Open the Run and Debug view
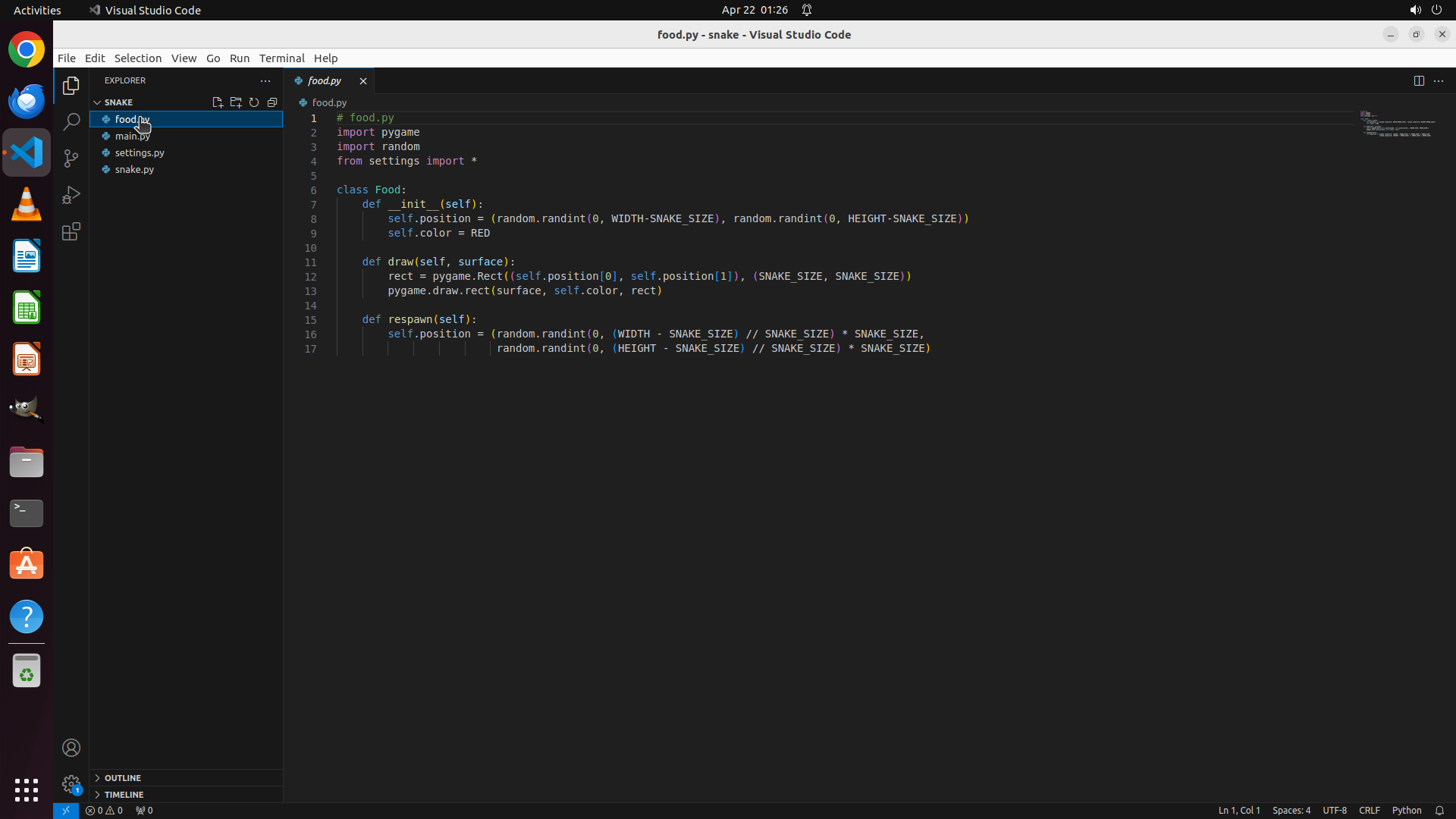1456x819 pixels. tap(71, 195)
